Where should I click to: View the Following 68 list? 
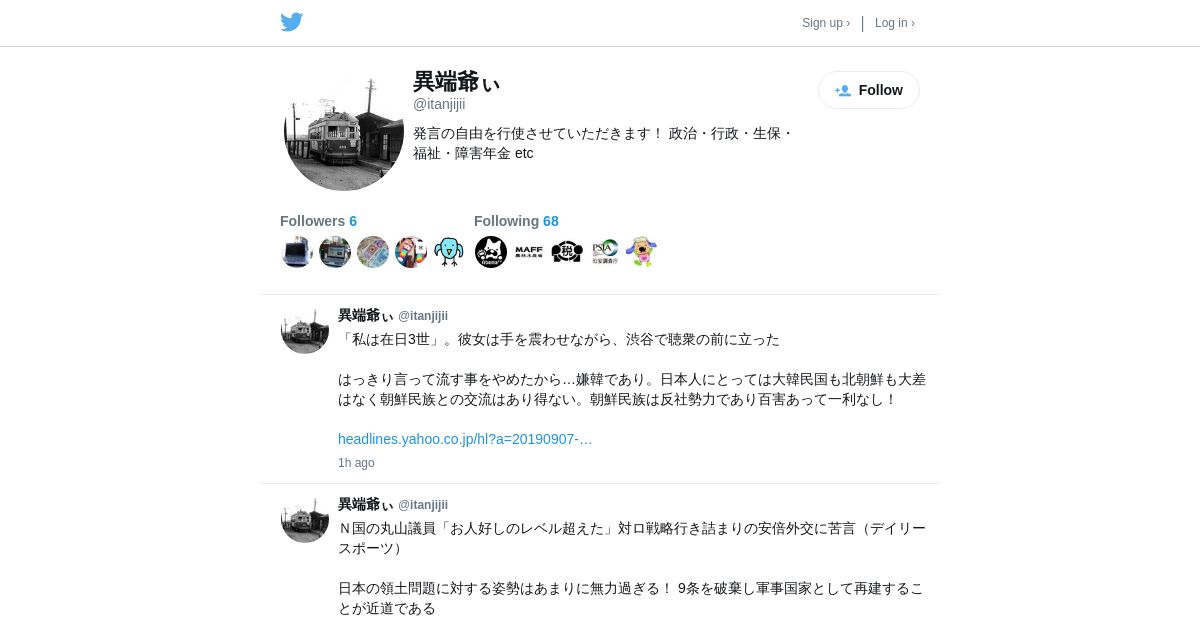[516, 221]
